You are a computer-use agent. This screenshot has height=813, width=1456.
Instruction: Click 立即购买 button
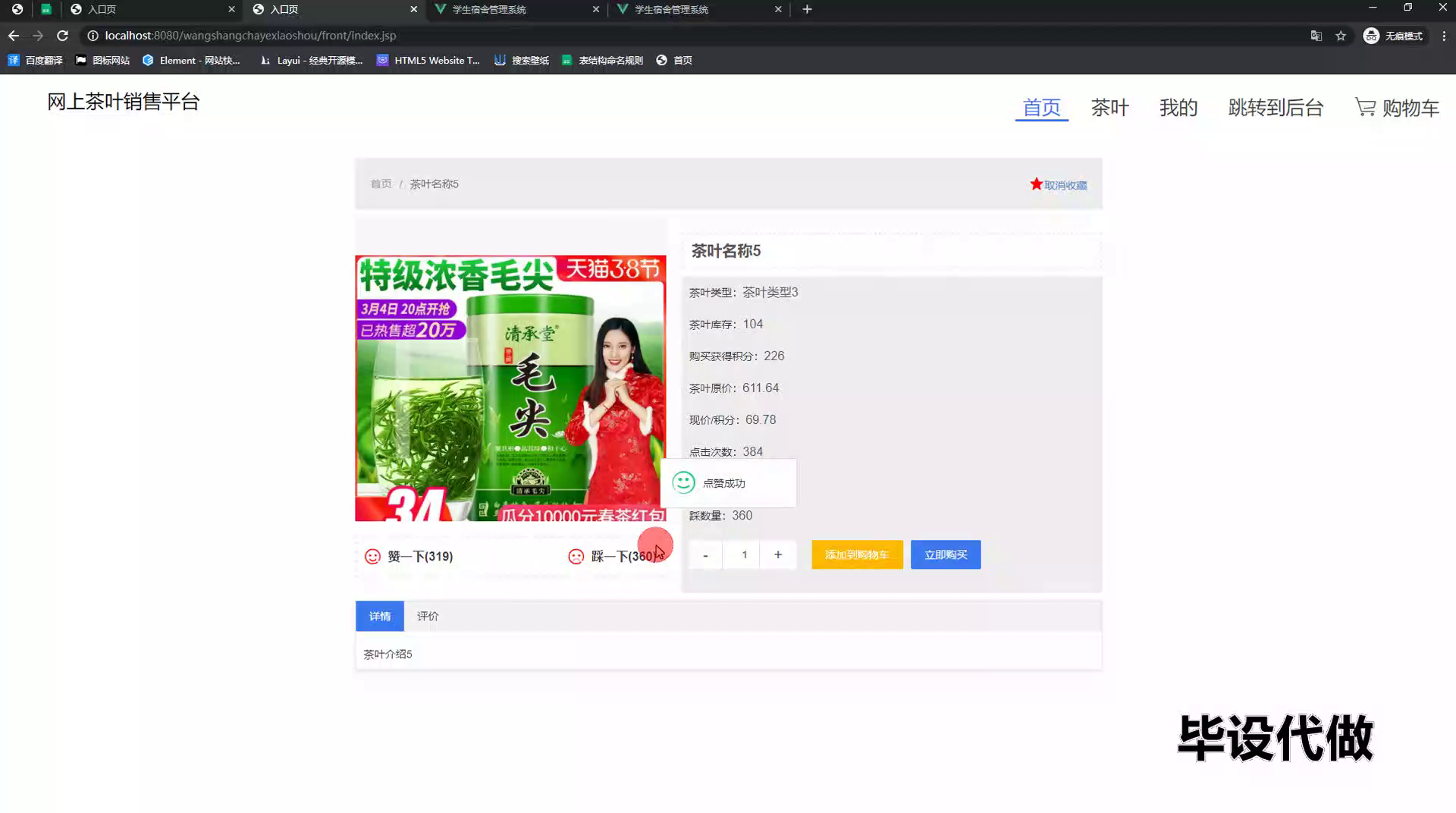(x=946, y=554)
